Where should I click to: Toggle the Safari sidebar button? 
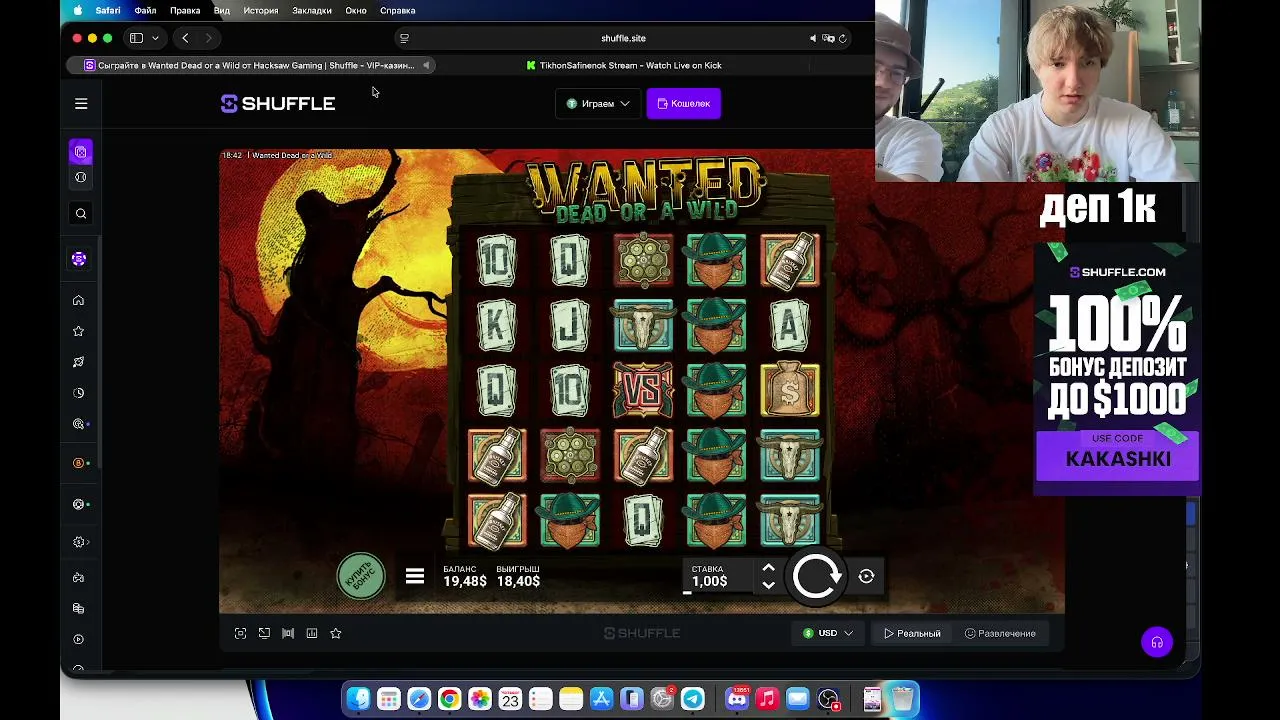[137, 38]
